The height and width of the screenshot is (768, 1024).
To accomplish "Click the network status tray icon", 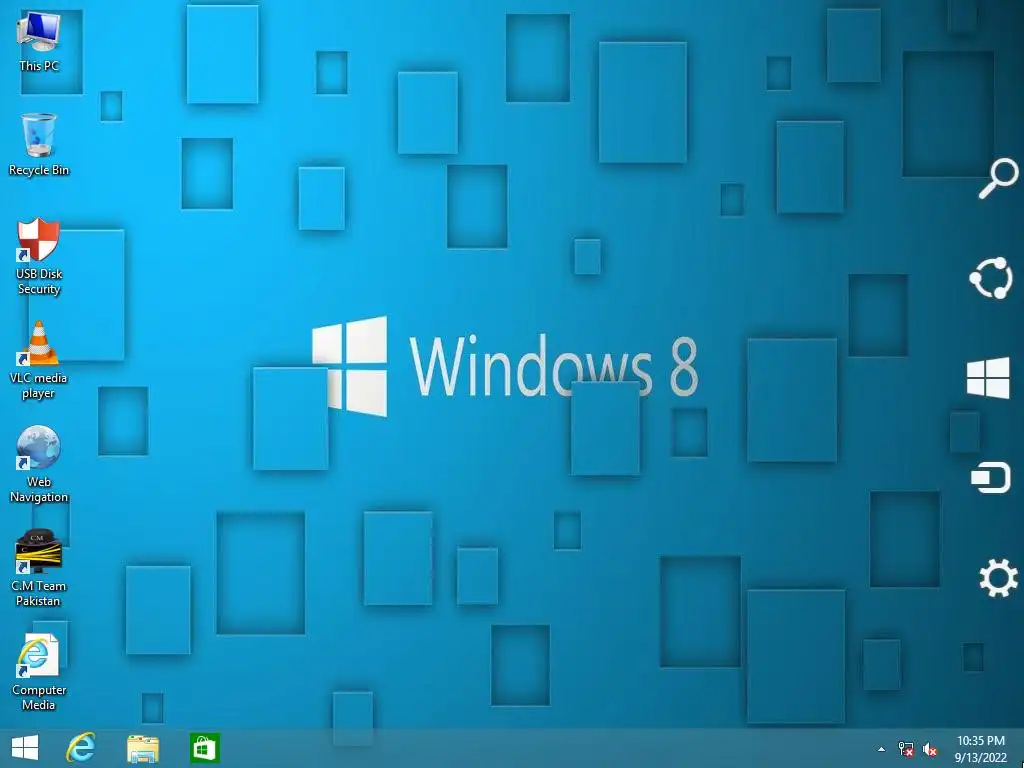I will click(906, 749).
